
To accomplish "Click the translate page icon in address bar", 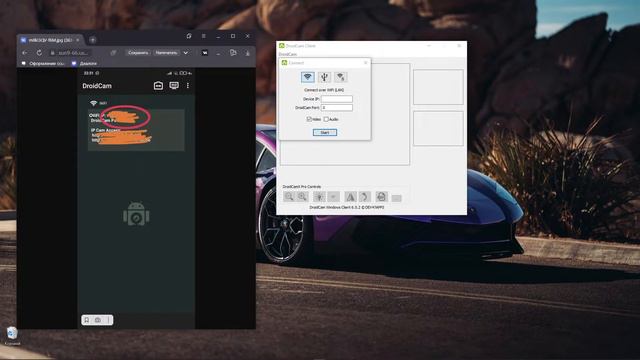I will click(x=113, y=53).
